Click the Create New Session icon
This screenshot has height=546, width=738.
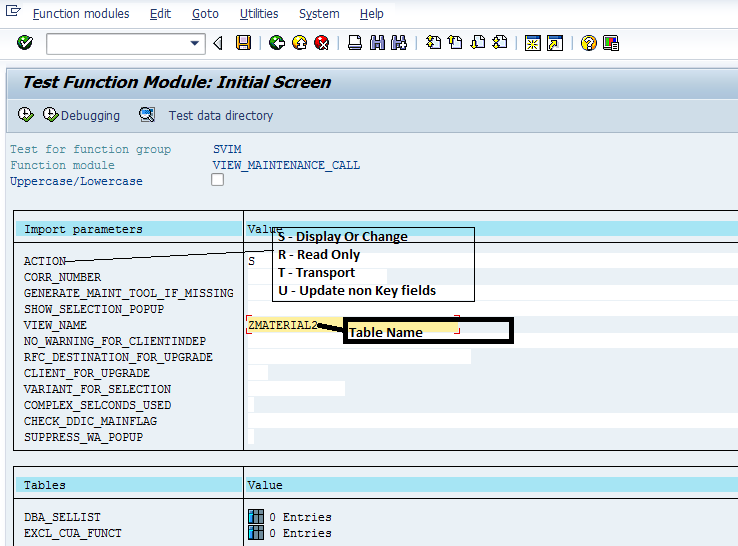click(533, 43)
